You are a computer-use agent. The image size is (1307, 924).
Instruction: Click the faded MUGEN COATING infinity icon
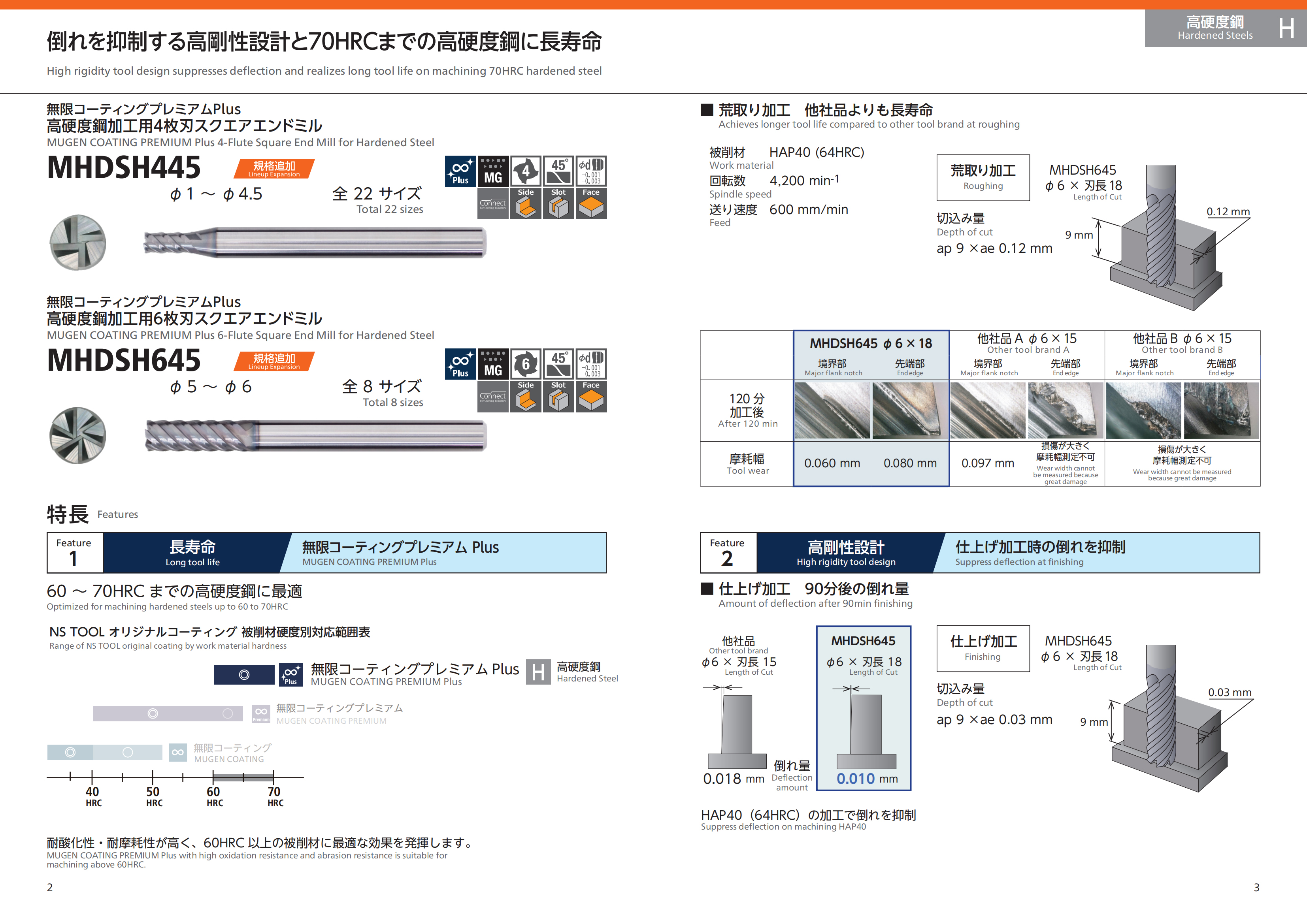pos(177,752)
